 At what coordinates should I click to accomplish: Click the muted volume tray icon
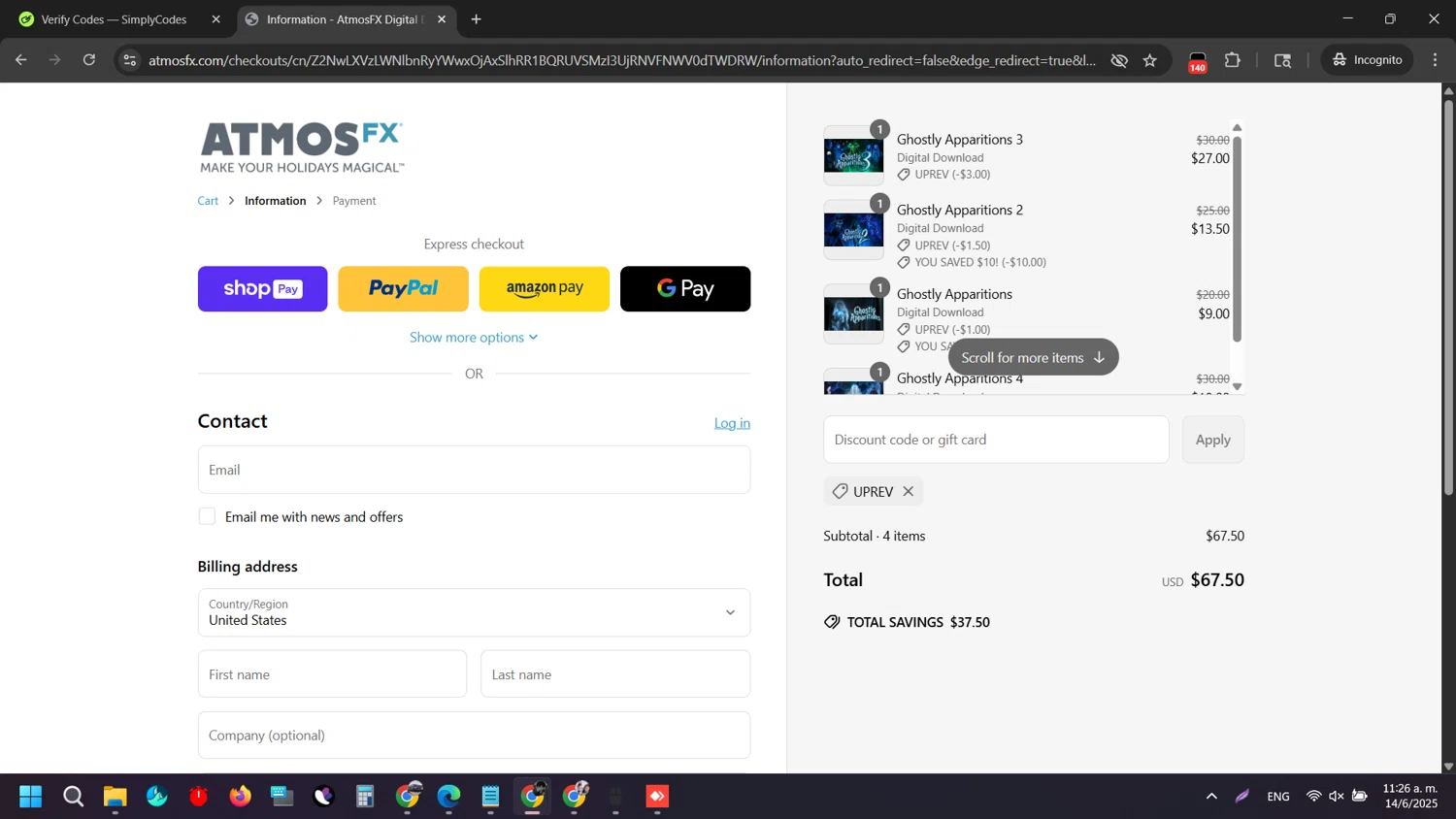(1337, 797)
